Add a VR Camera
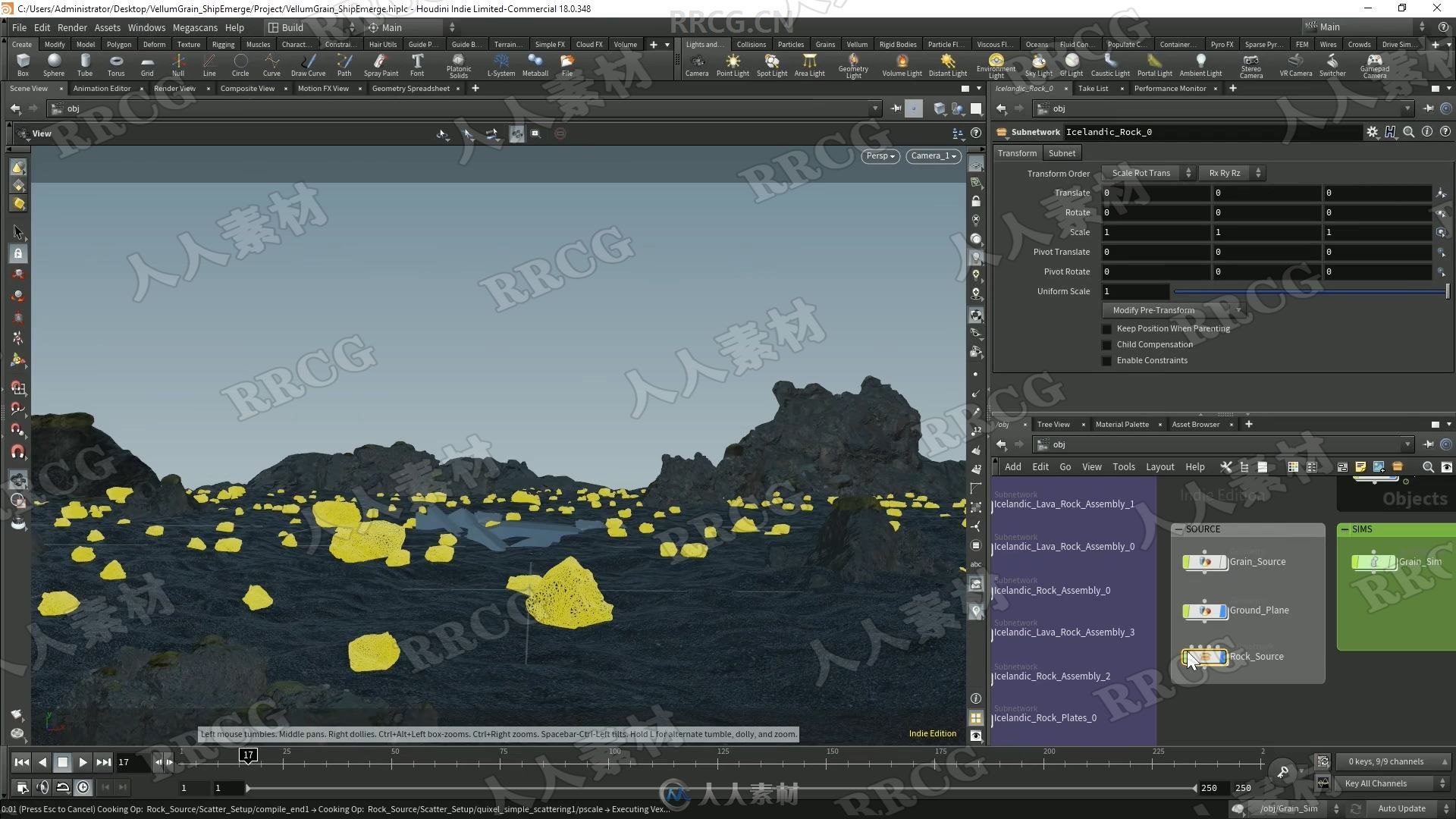This screenshot has width=1456, height=819. [1295, 64]
